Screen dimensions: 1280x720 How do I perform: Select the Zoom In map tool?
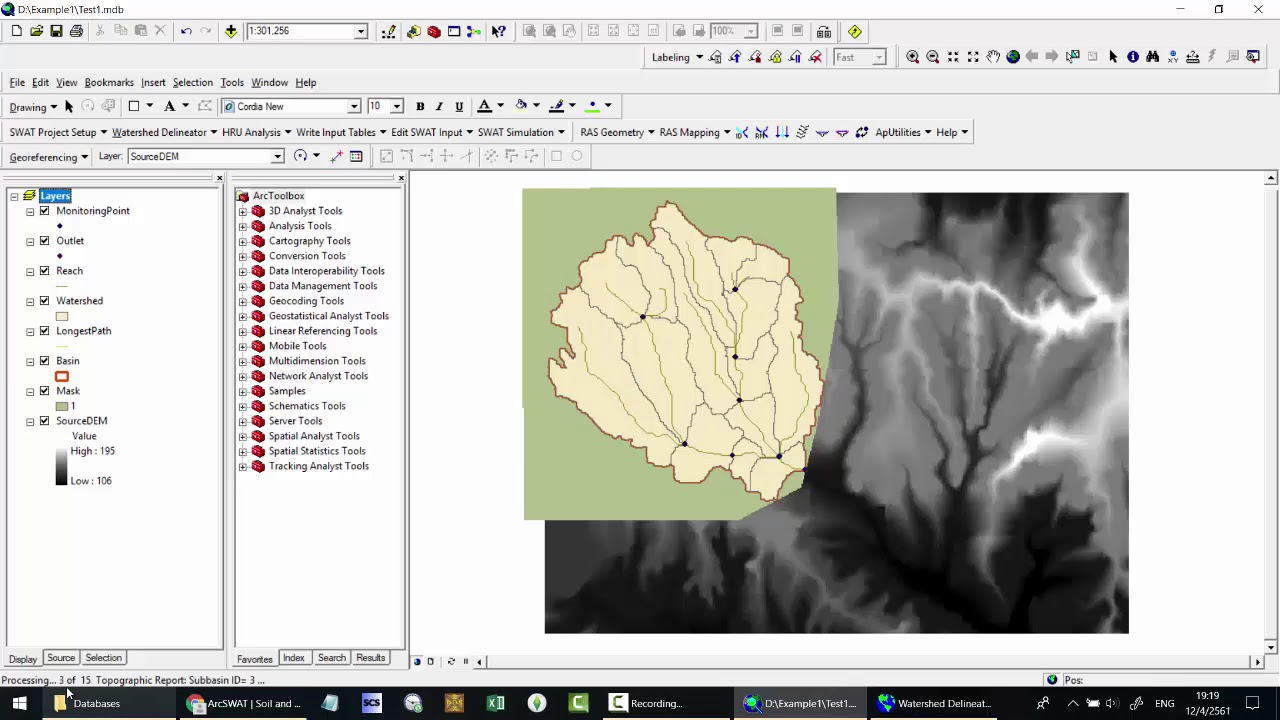point(912,57)
